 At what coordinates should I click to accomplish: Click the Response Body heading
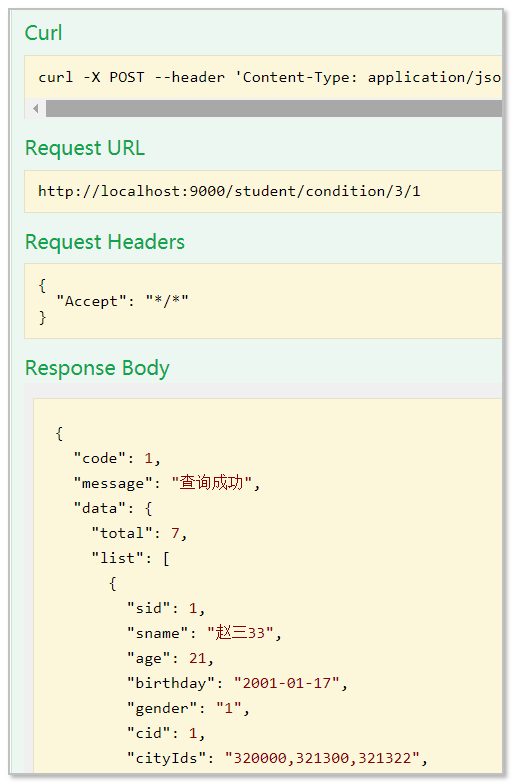click(x=97, y=368)
